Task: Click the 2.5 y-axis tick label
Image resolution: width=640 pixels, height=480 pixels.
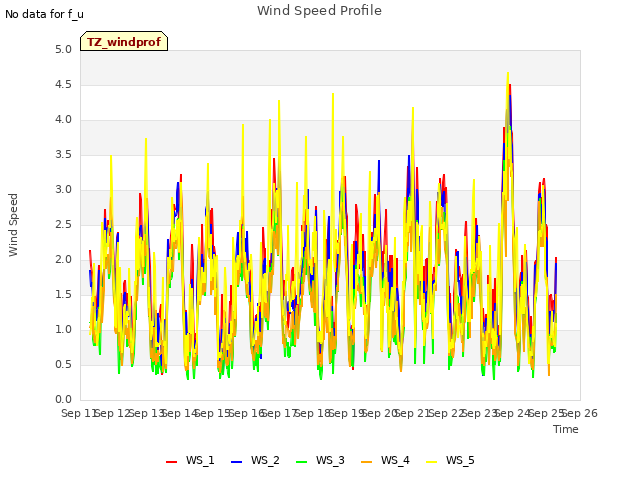Action: pos(63,224)
